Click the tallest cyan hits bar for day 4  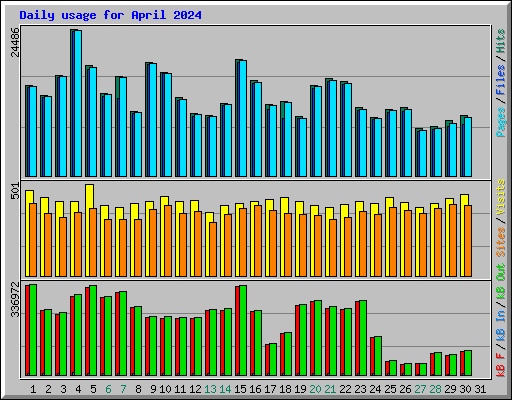78,103
